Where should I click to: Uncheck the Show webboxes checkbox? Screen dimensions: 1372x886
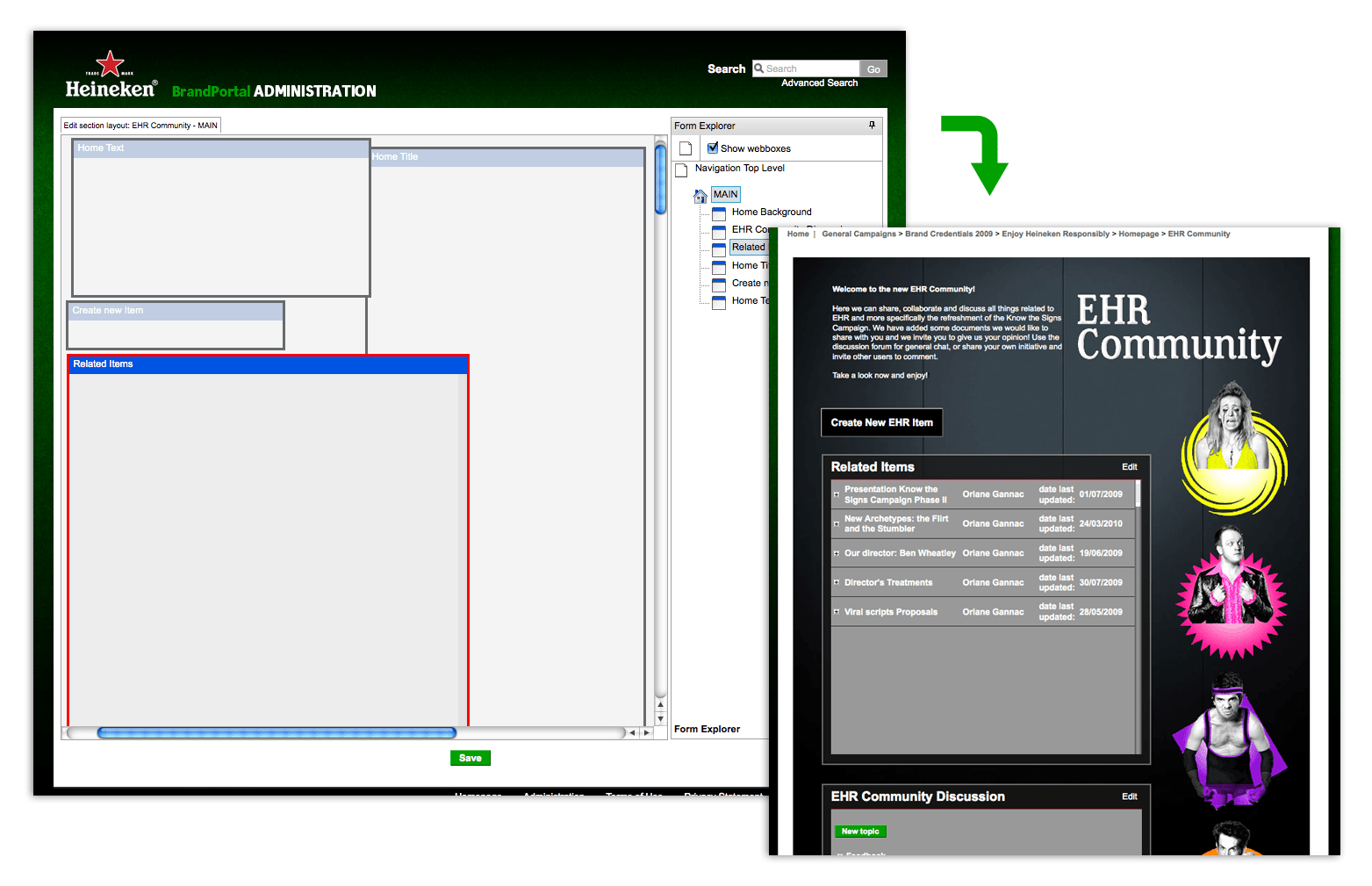click(713, 148)
